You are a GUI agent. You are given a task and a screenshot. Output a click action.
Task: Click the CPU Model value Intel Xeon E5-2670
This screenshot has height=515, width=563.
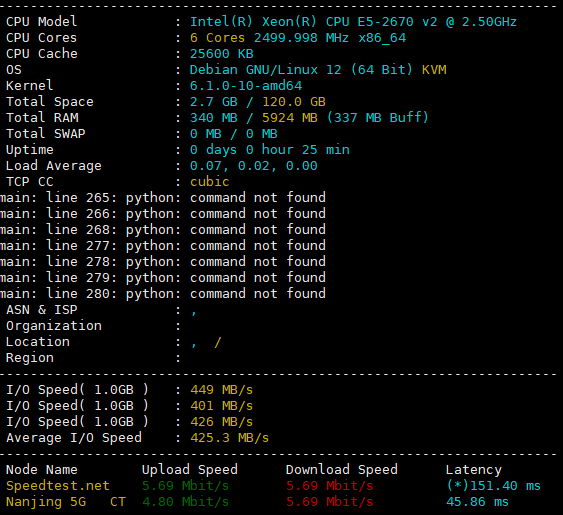point(353,22)
